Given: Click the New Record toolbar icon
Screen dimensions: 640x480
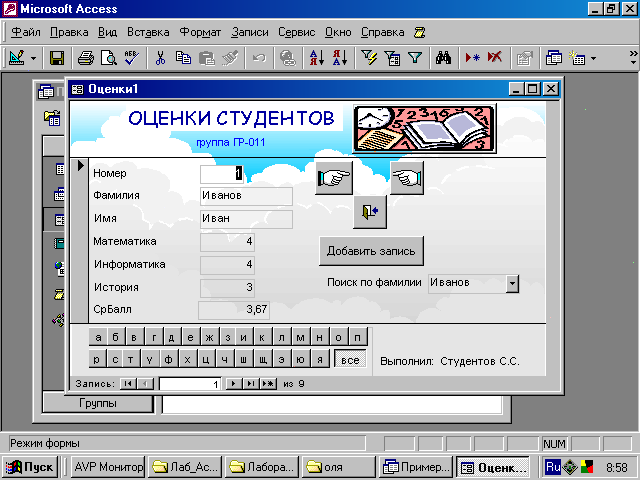Looking at the screenshot, I should (x=472, y=58).
